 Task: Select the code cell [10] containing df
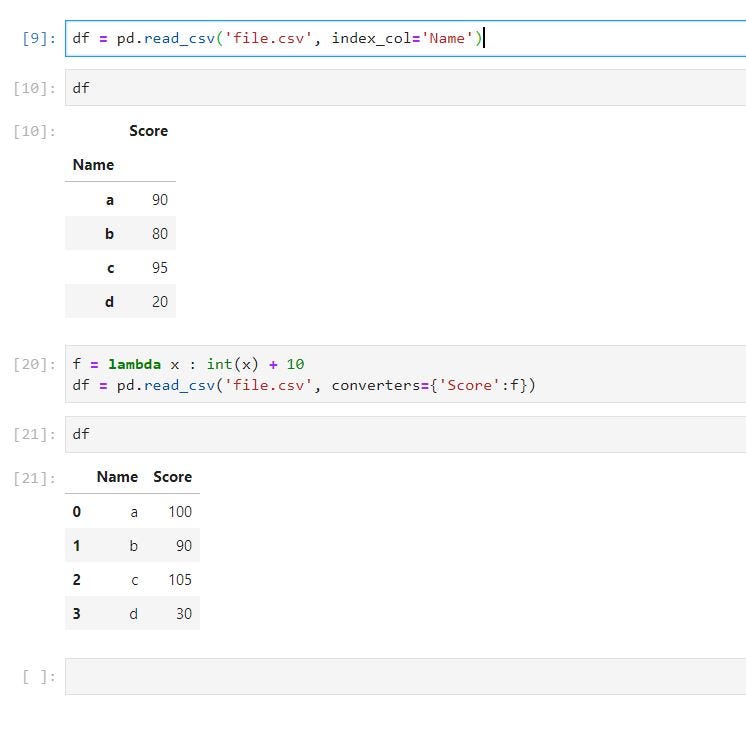(405, 88)
